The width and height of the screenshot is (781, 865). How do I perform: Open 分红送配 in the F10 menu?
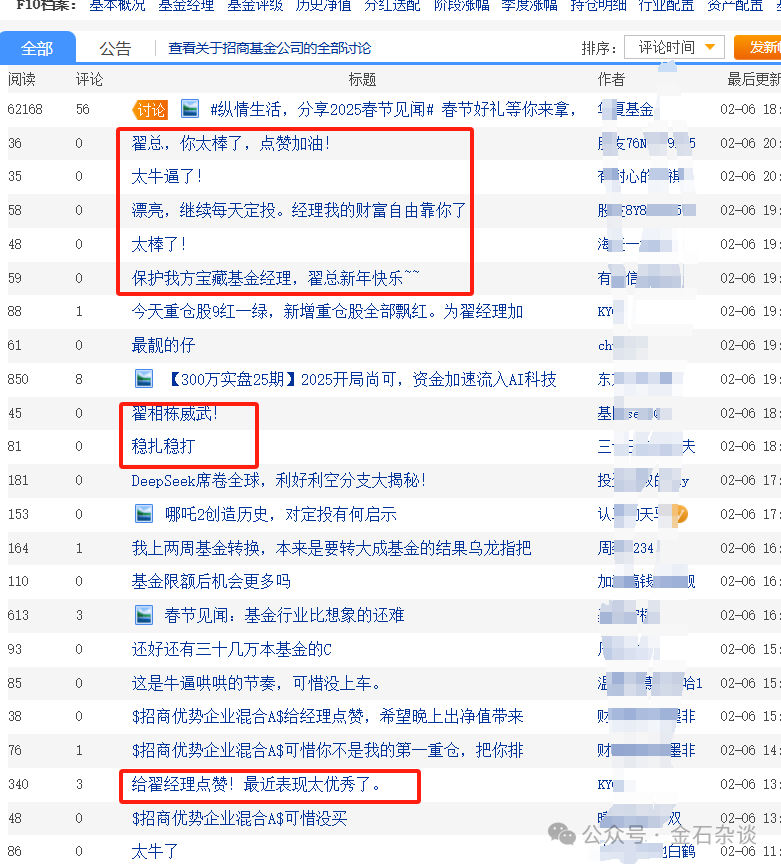[392, 6]
